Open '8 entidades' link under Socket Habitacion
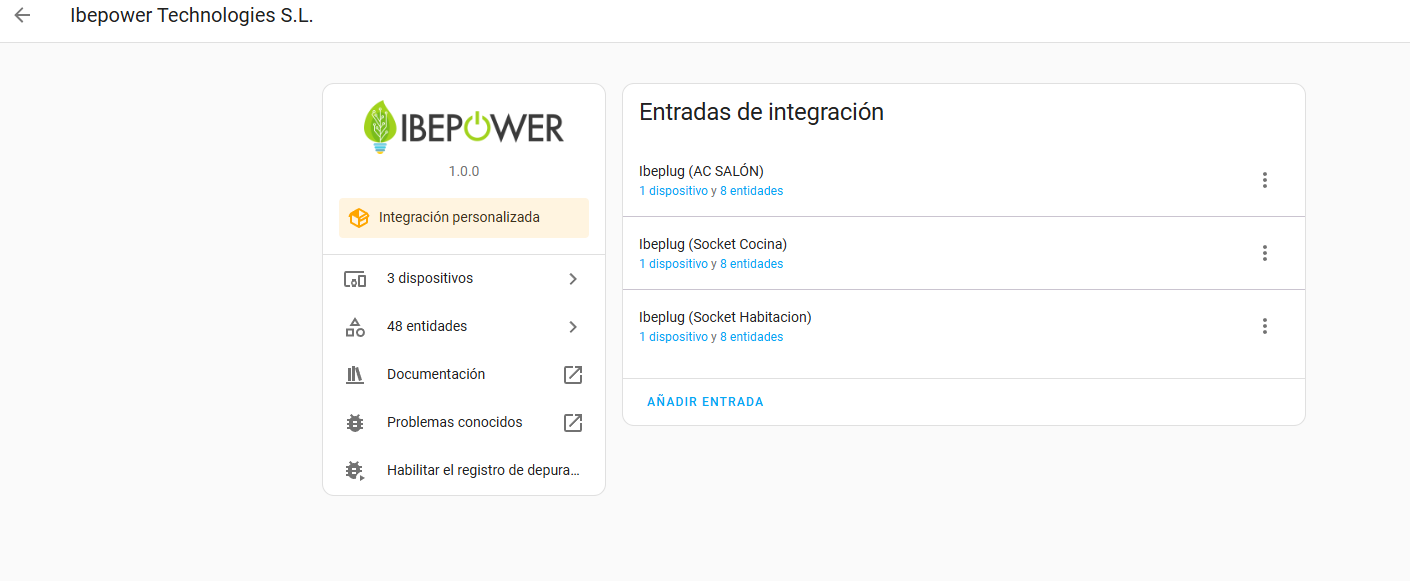 coord(752,337)
